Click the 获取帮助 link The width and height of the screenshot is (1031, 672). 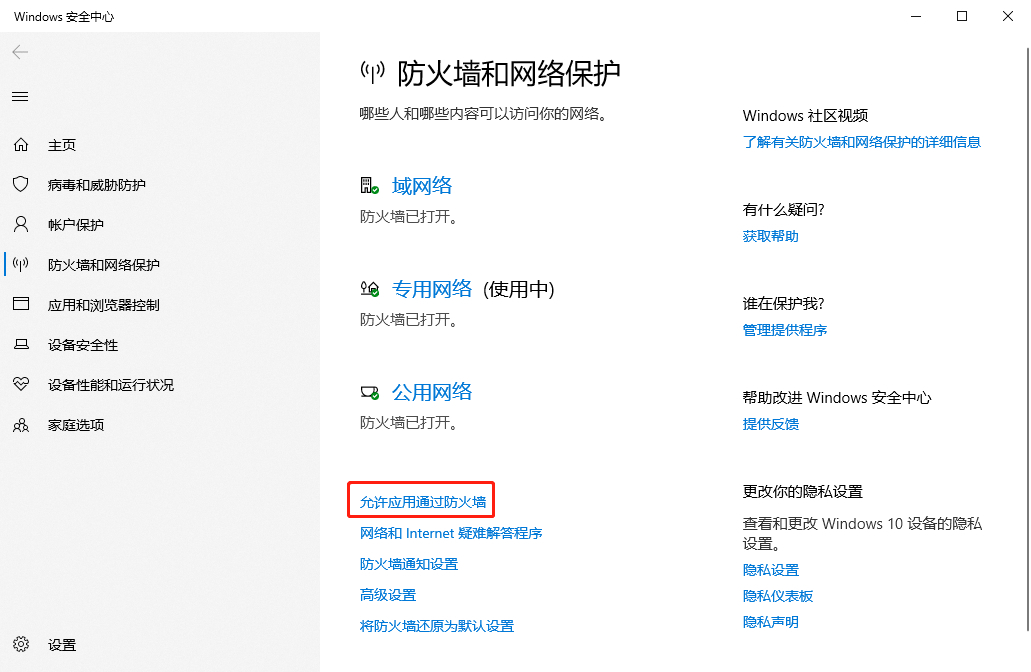tap(771, 236)
